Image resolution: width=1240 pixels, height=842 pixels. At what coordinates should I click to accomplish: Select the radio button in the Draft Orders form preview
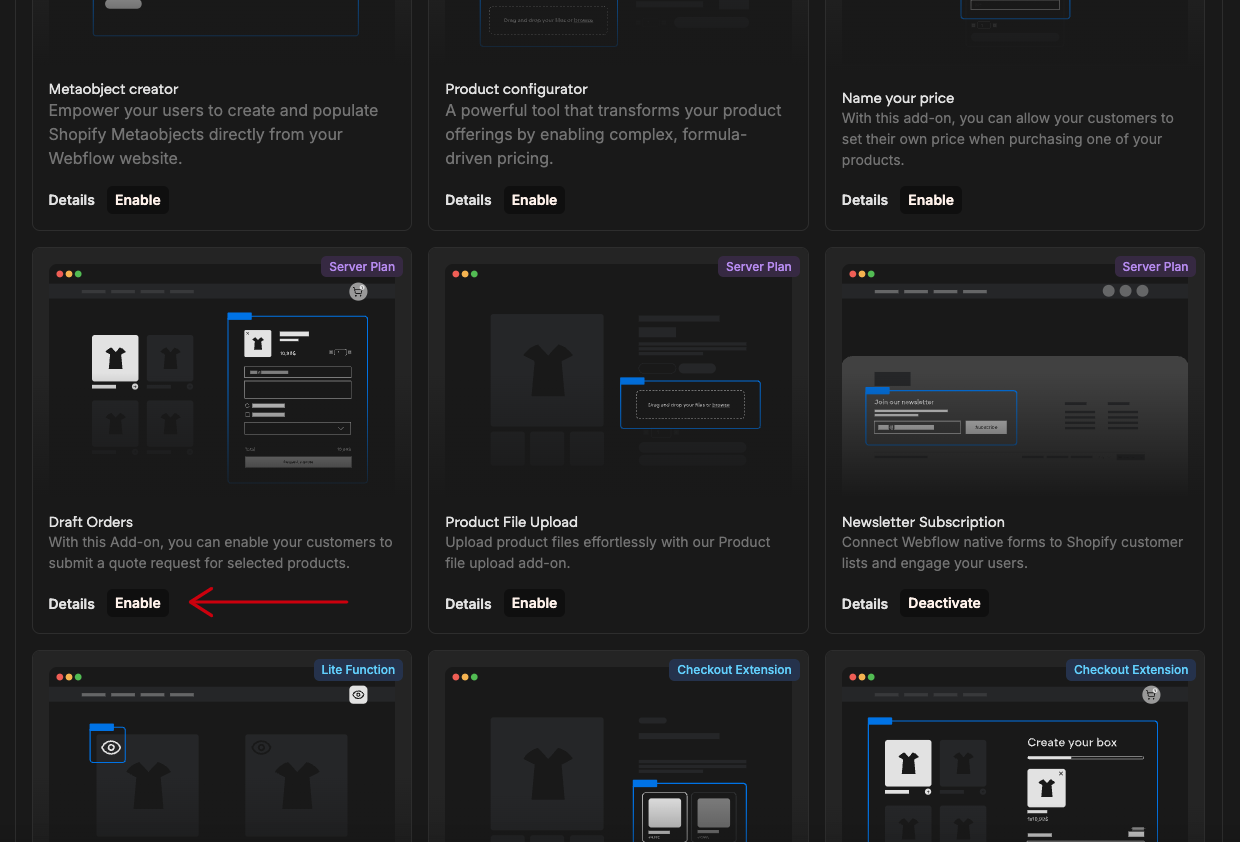point(247,406)
